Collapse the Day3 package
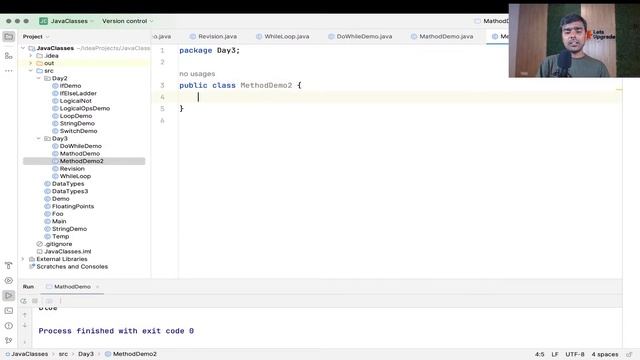The width and height of the screenshot is (640, 360). (39, 139)
